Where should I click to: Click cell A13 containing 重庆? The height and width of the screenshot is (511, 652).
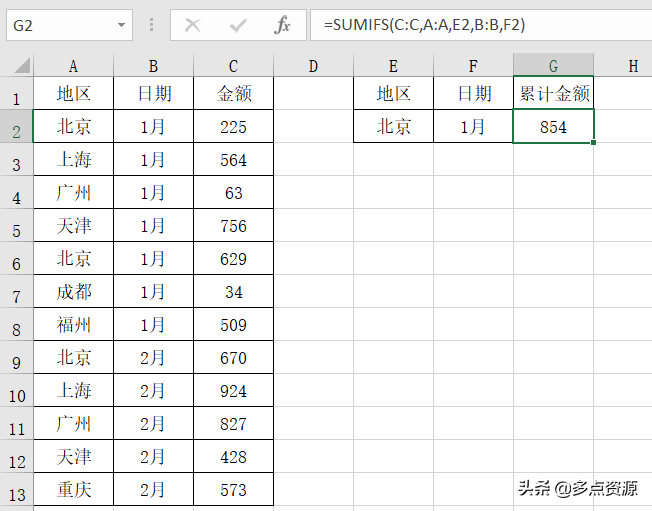point(73,489)
